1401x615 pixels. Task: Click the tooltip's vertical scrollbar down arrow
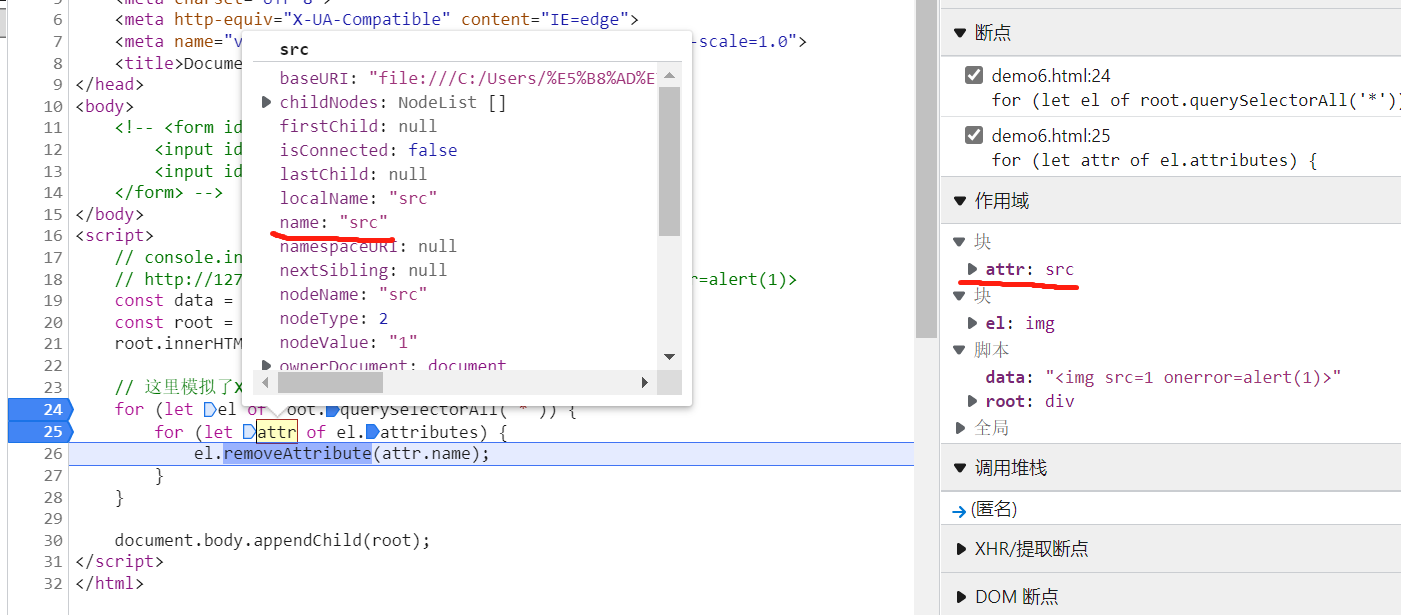[670, 357]
